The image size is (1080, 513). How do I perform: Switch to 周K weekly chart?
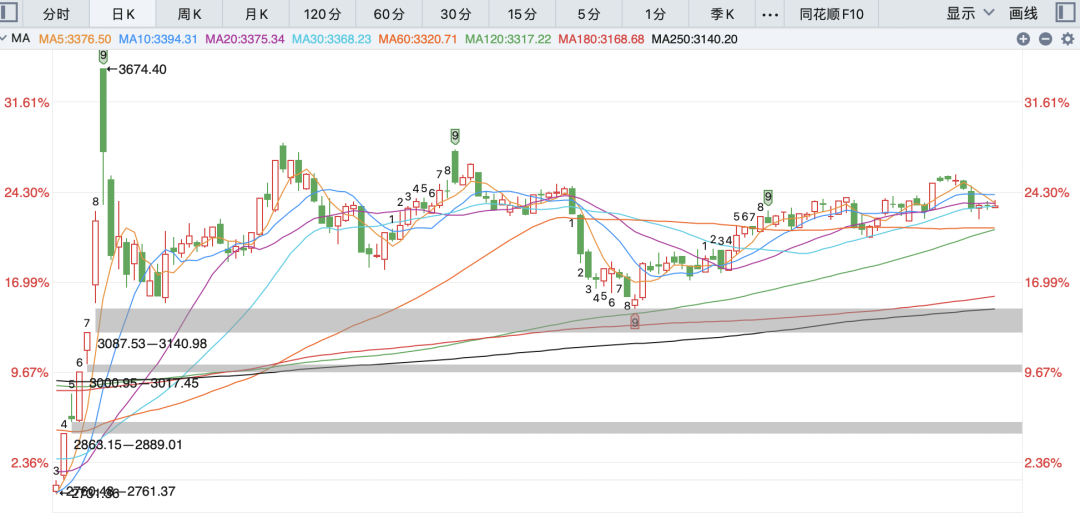pos(189,13)
